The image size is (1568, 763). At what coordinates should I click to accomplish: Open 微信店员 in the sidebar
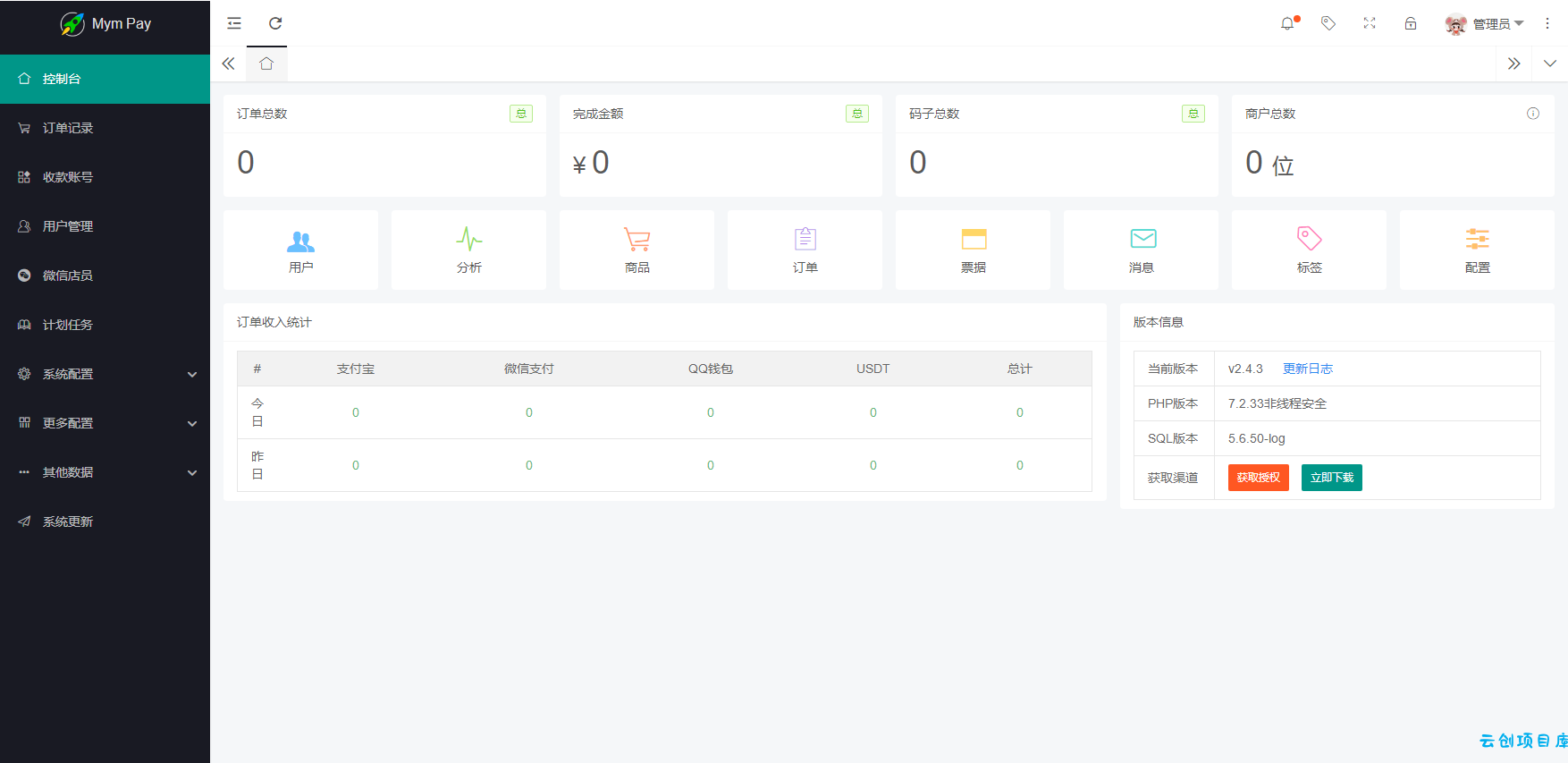[105, 276]
